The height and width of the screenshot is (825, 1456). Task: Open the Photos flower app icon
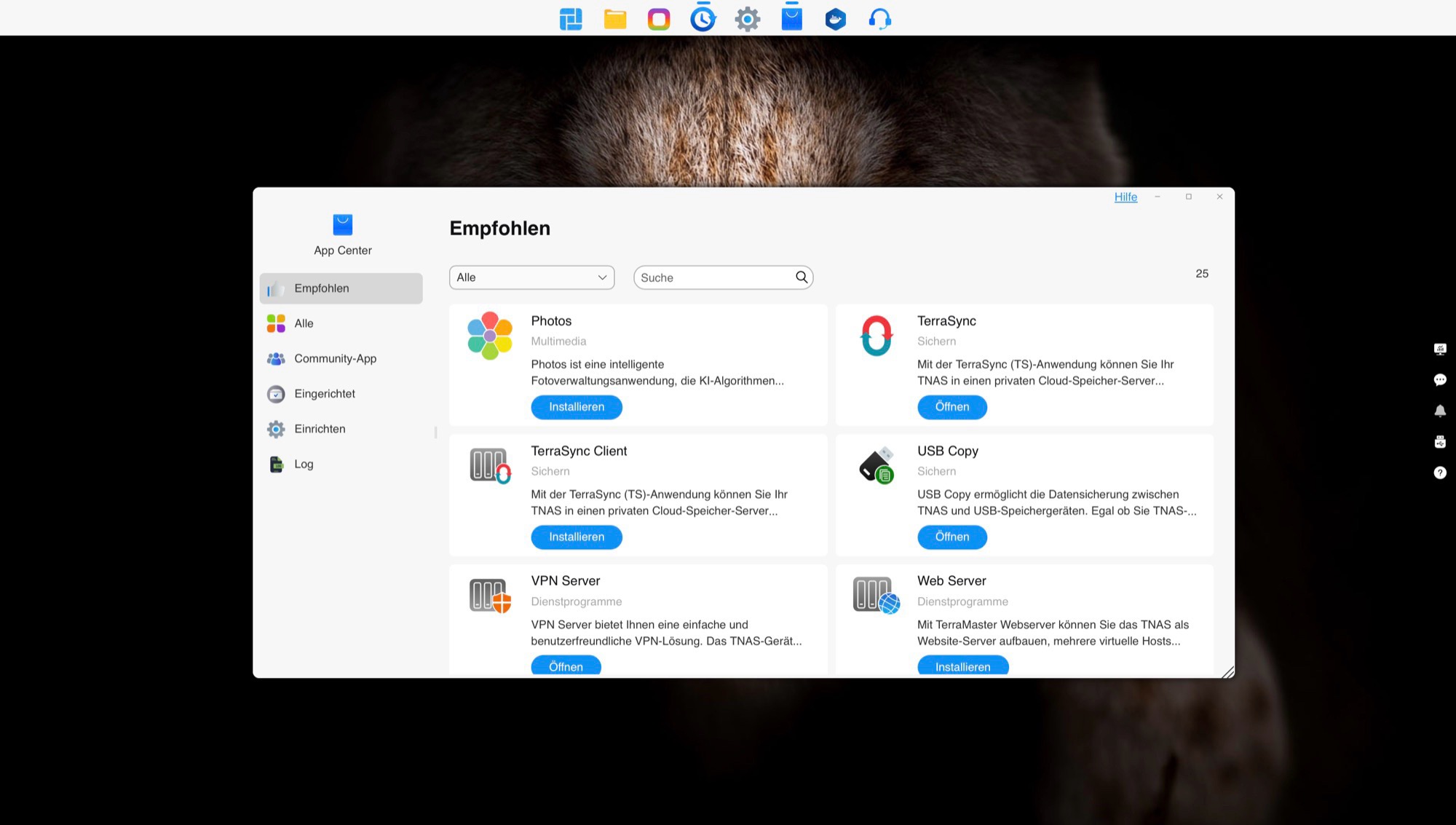point(490,336)
